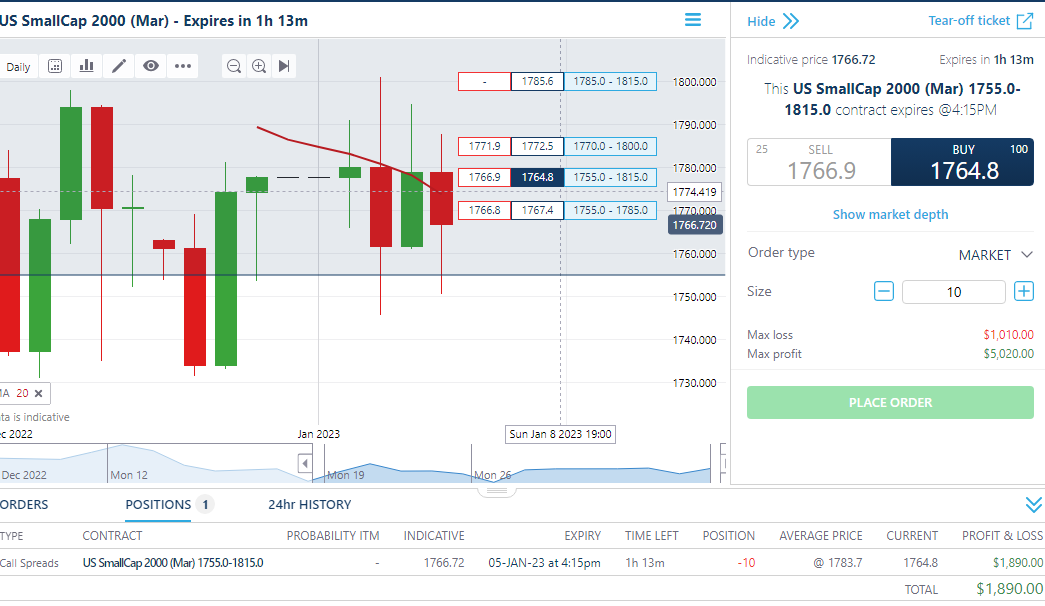The image size is (1045, 606).
Task: Open the Daily timeframe selector
Action: click(x=18, y=67)
